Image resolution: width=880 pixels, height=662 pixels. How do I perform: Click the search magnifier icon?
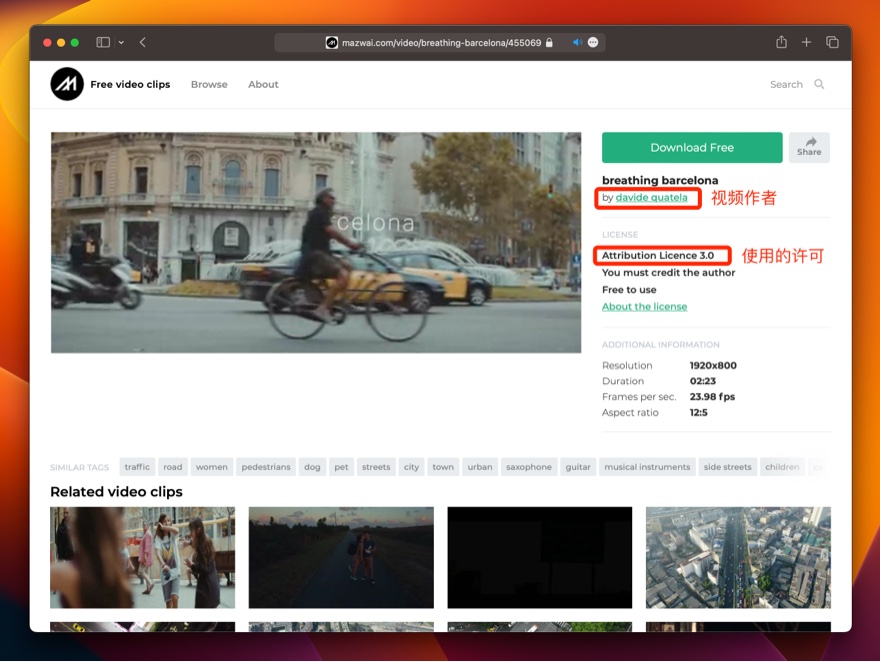coord(819,84)
